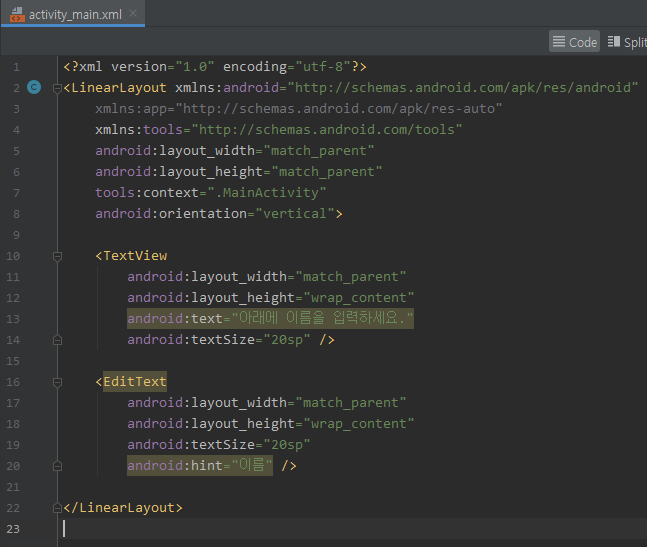Click line number 21 in the gutter
The height and width of the screenshot is (547, 647).
click(x=13, y=487)
